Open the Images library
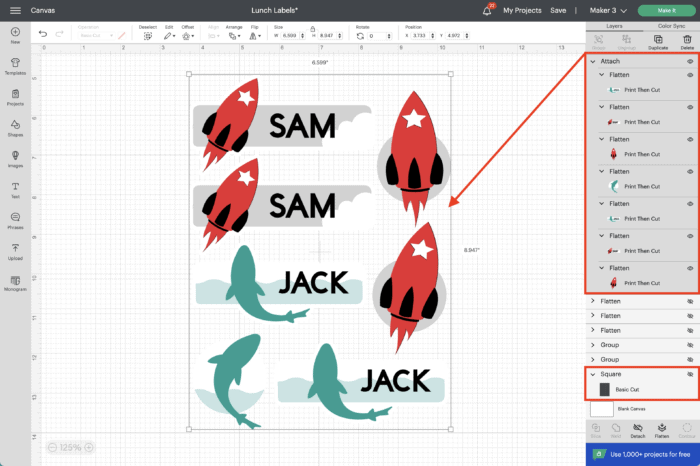Image resolution: width=700 pixels, height=466 pixels. [x=15, y=158]
